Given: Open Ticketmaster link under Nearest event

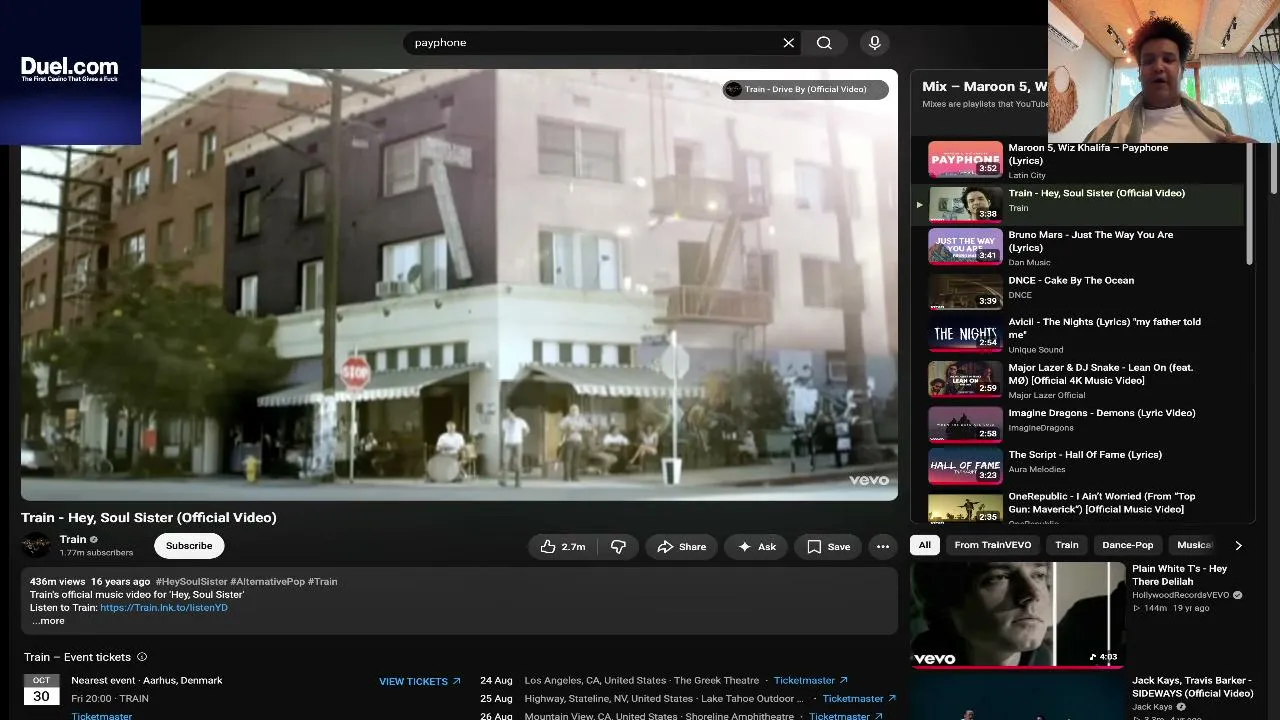Looking at the screenshot, I should click(102, 716).
